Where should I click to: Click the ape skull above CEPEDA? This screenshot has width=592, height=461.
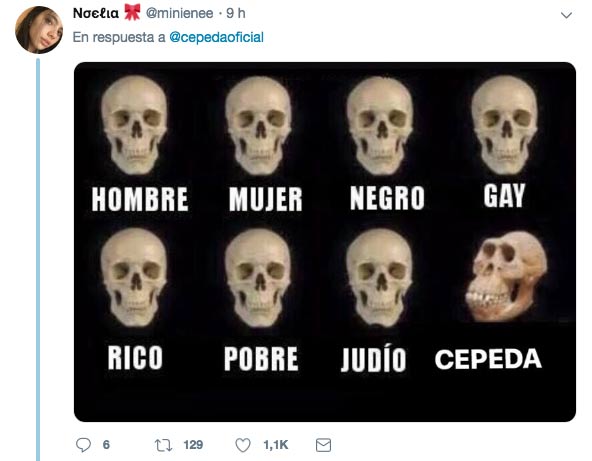point(506,276)
